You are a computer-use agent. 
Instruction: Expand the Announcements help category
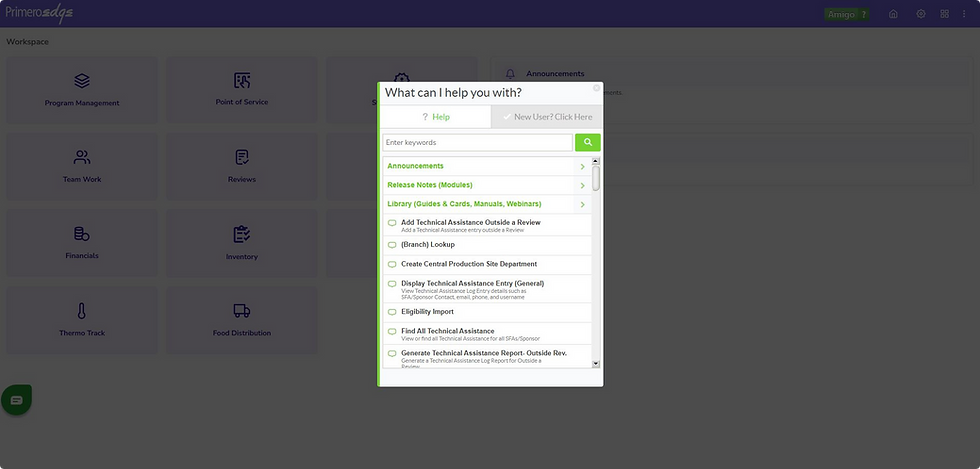coord(487,166)
